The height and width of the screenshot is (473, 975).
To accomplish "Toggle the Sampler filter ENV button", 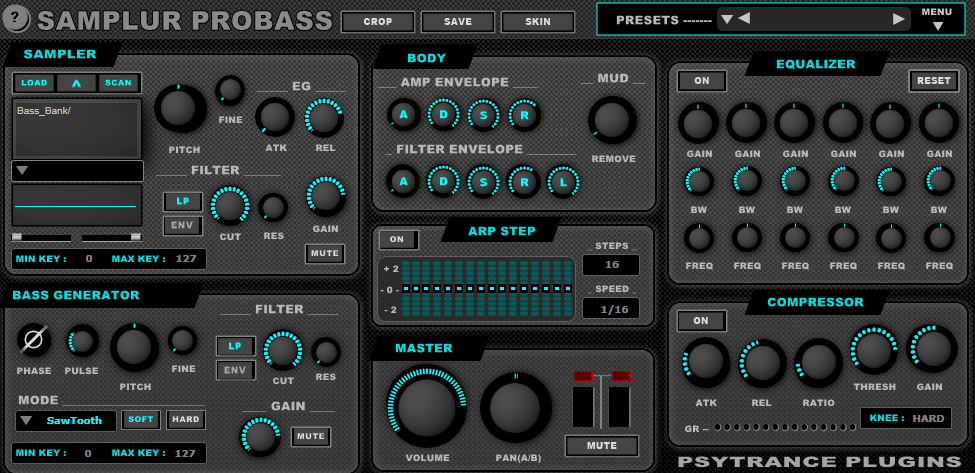I will point(183,226).
